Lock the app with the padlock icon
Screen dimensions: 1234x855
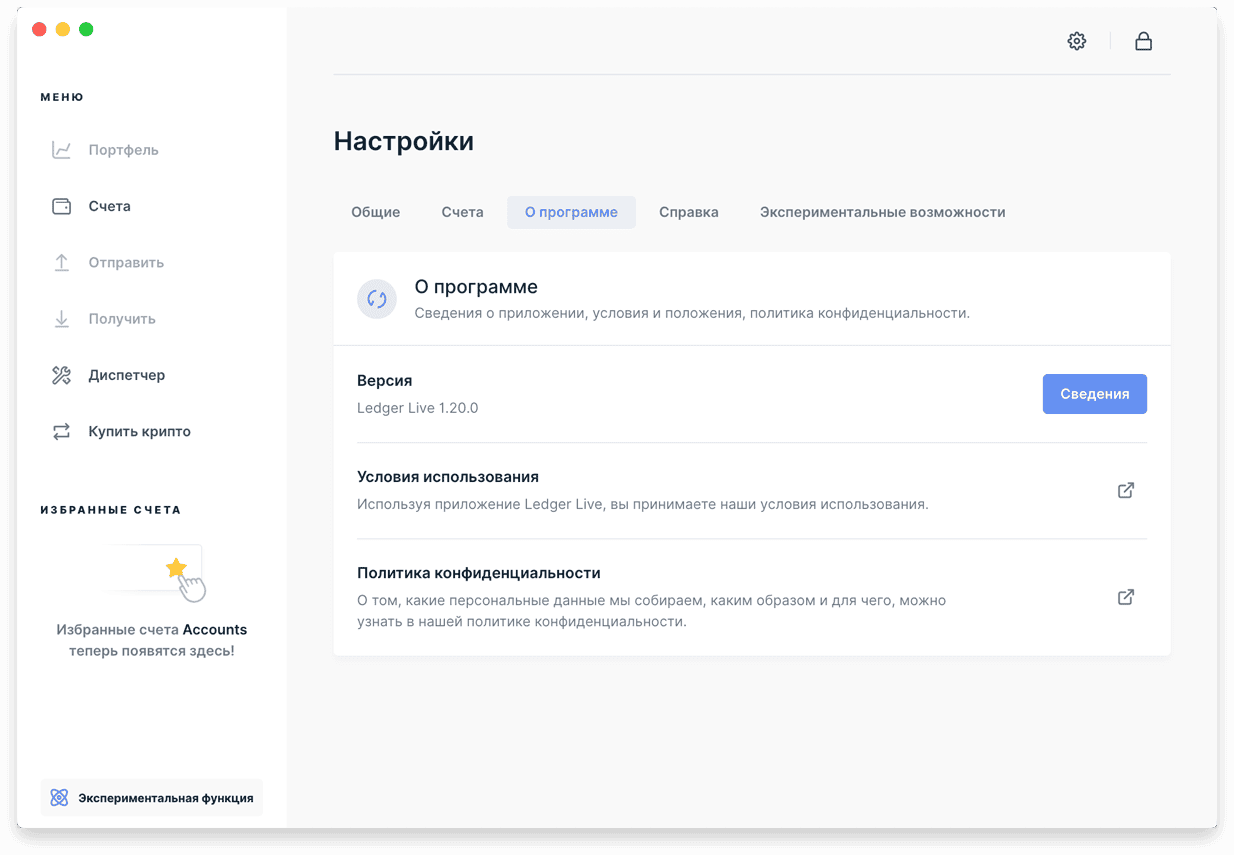(x=1143, y=41)
